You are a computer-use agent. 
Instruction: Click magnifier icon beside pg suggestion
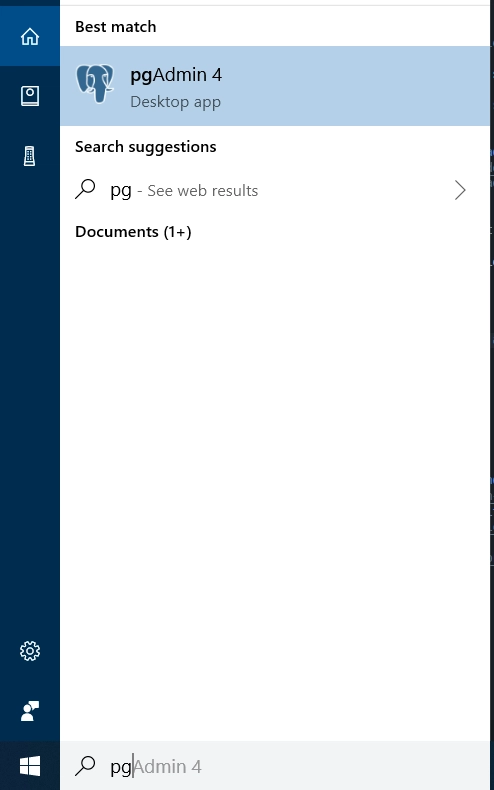[x=85, y=189]
